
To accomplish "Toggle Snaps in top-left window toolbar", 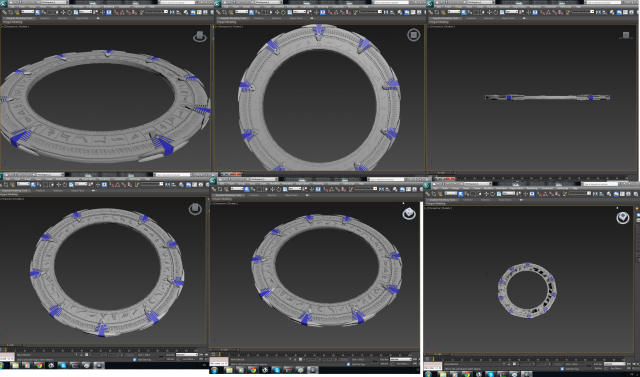I will pyautogui.click(x=116, y=12).
